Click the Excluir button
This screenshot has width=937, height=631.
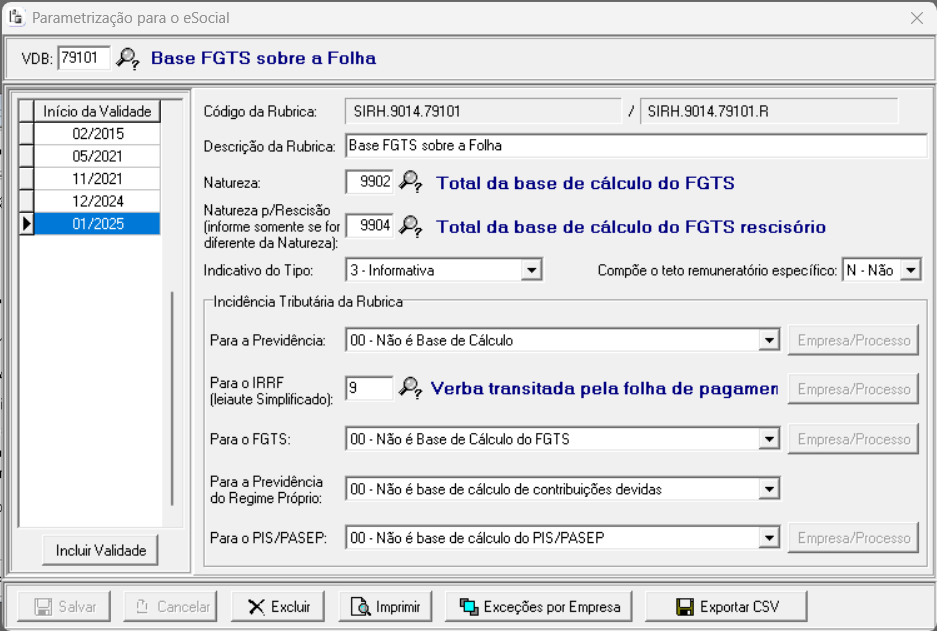tap(279, 606)
